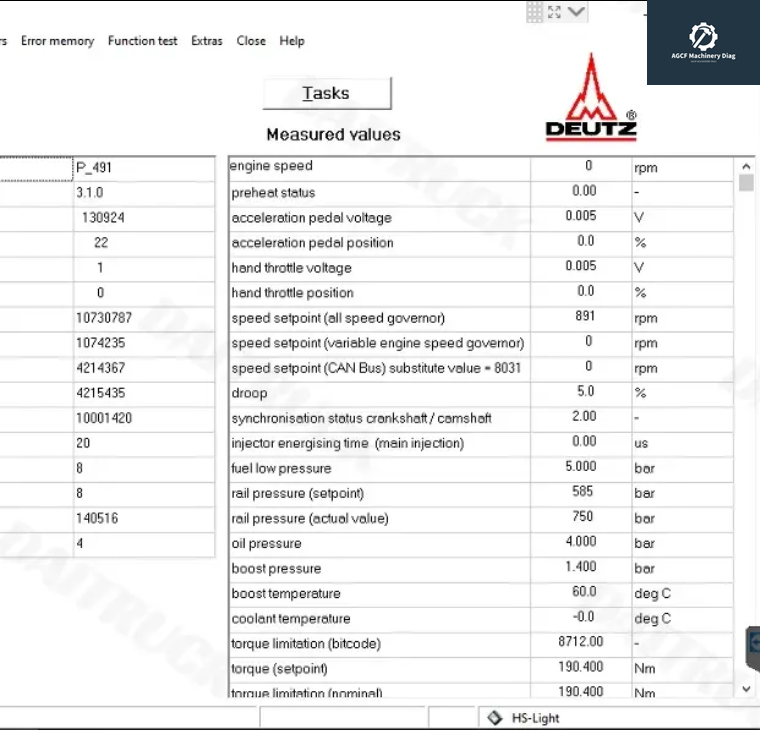Click the grid icon in top toolbar

tap(535, 12)
